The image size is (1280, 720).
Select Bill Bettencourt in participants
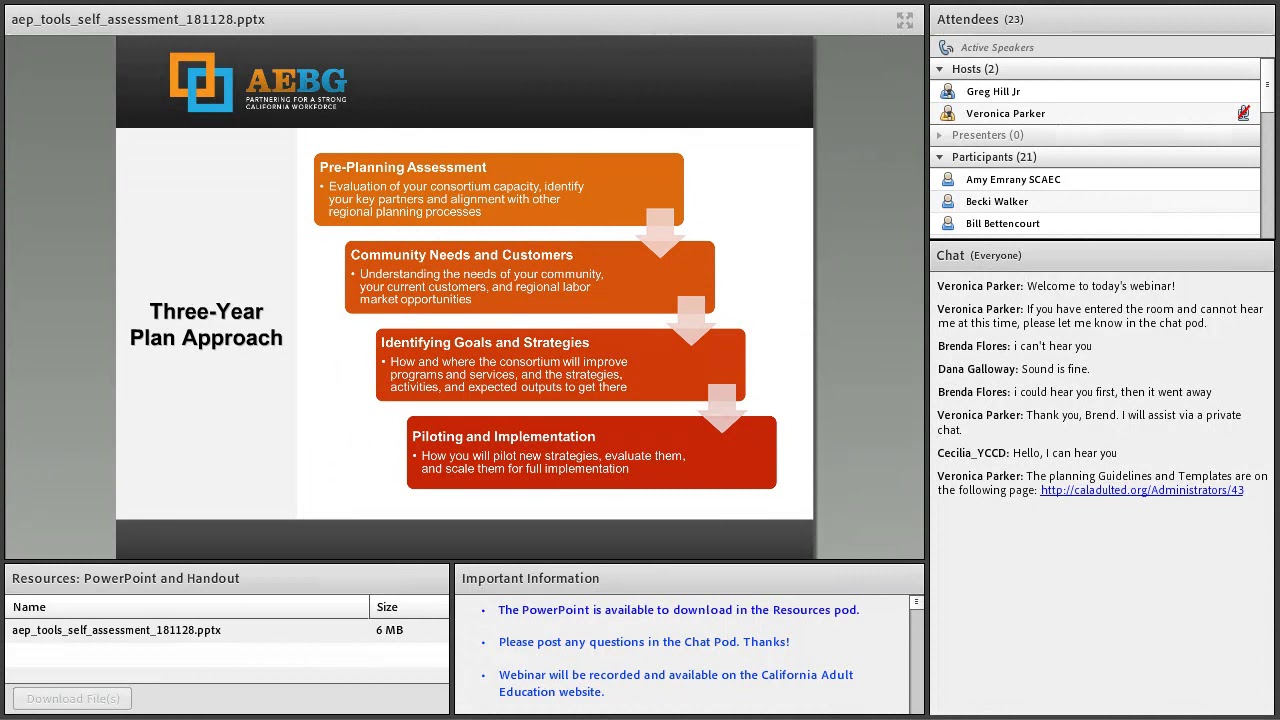click(x=1095, y=223)
